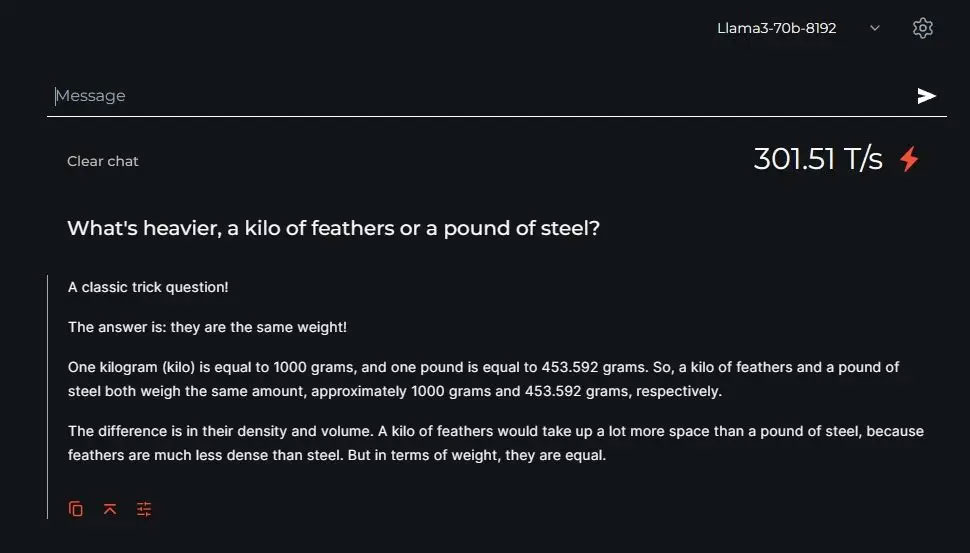Copy the response using copy icon

click(x=75, y=508)
